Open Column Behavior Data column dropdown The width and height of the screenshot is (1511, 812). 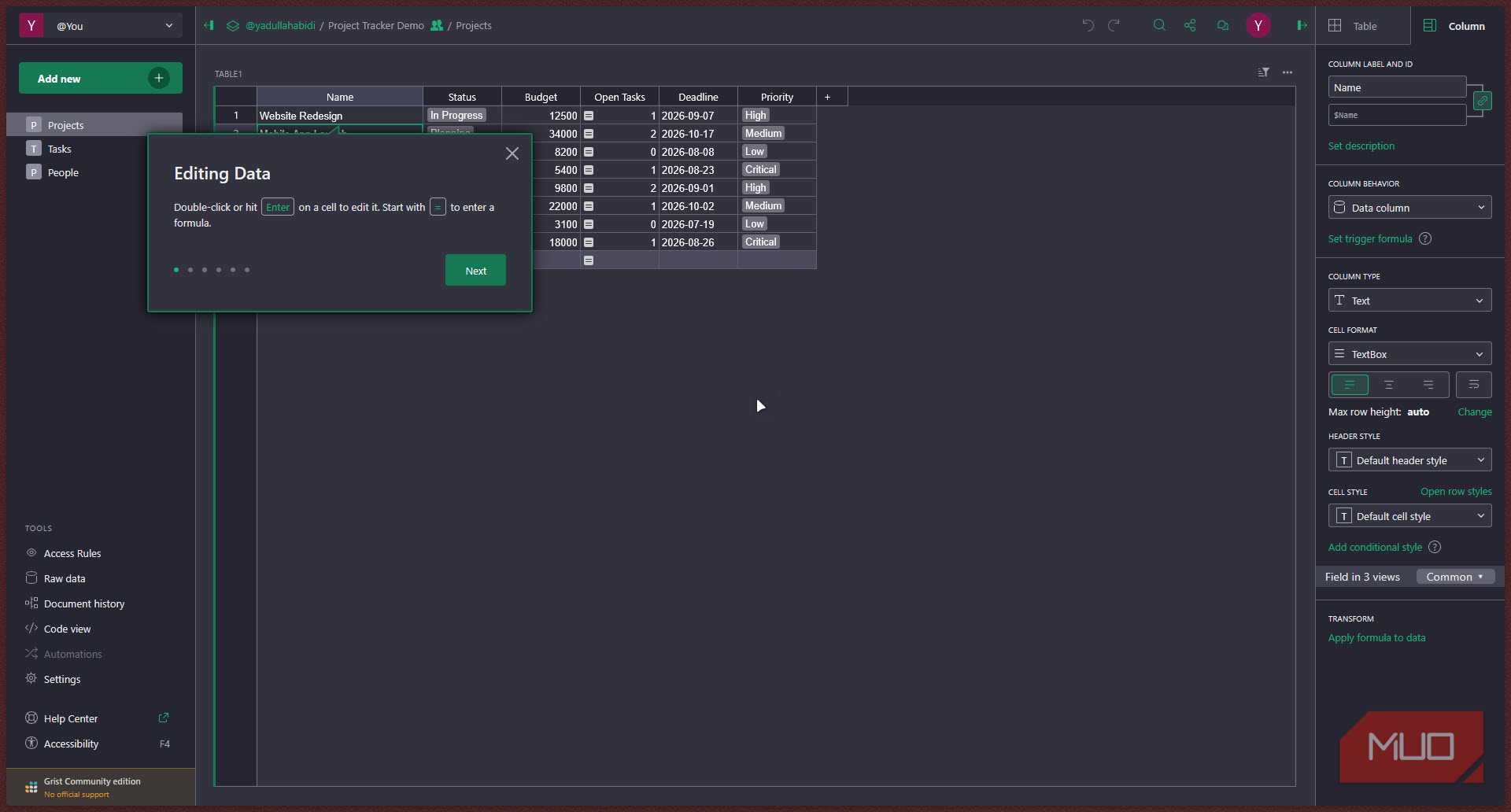click(1409, 208)
